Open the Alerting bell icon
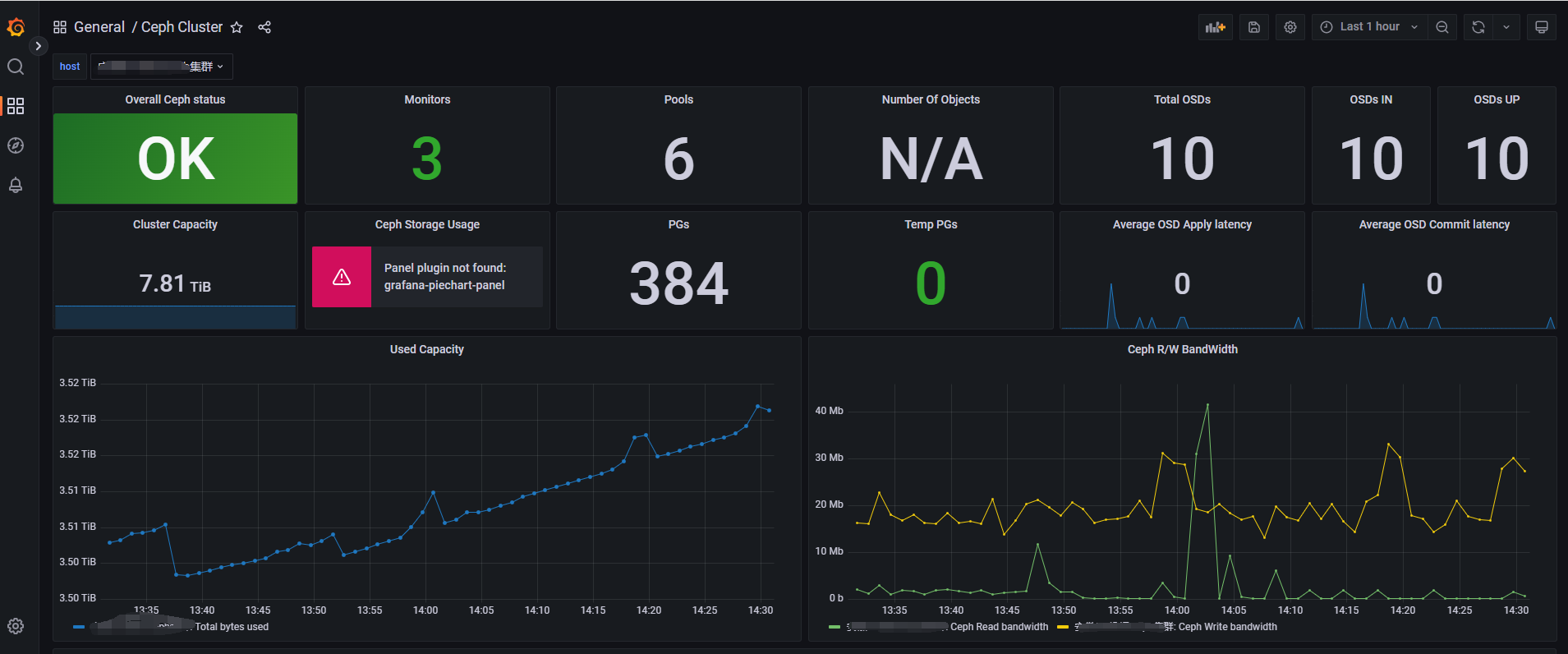 pyautogui.click(x=16, y=185)
